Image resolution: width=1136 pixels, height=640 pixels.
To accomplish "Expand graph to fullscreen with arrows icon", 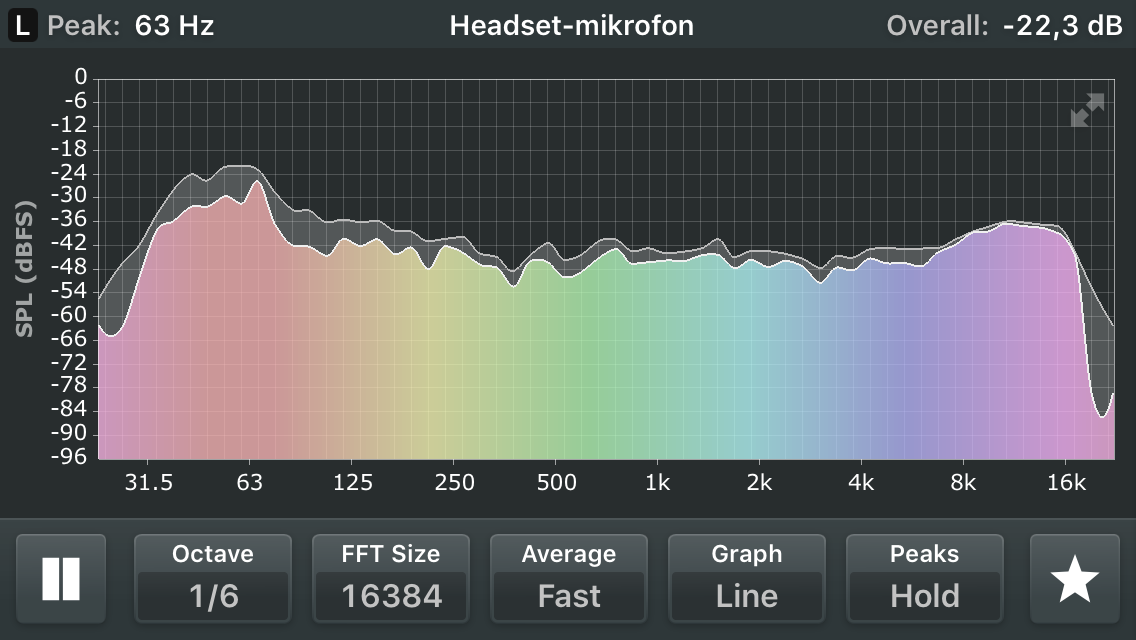I will (1087, 109).
